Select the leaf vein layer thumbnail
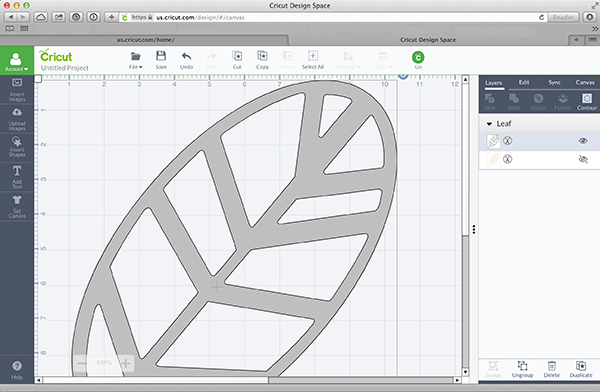Image resolution: width=600 pixels, height=392 pixels. 493,141
